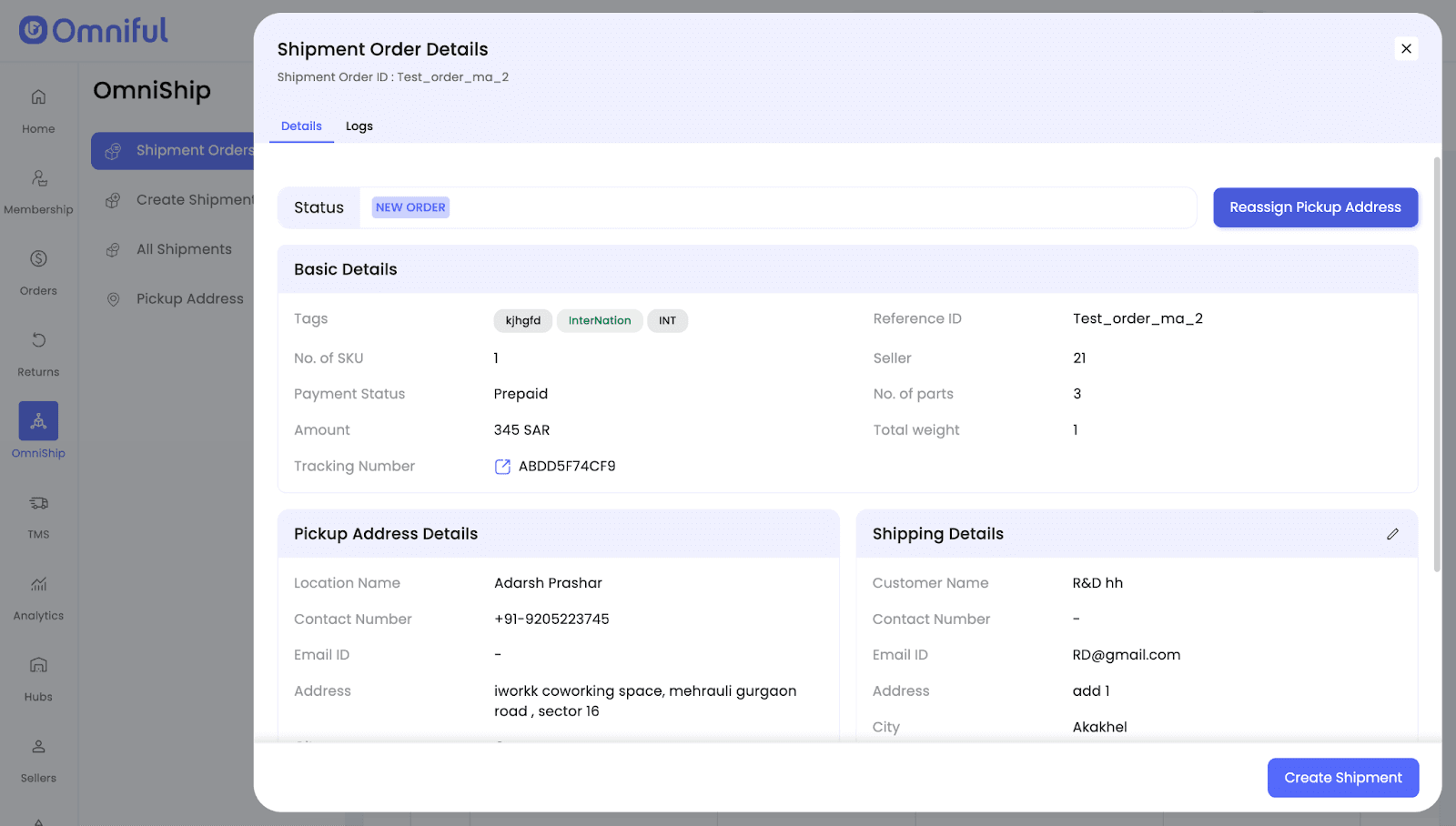Close the Shipment Order Details dialog
Image resolution: width=1456 pixels, height=826 pixels.
click(1406, 49)
